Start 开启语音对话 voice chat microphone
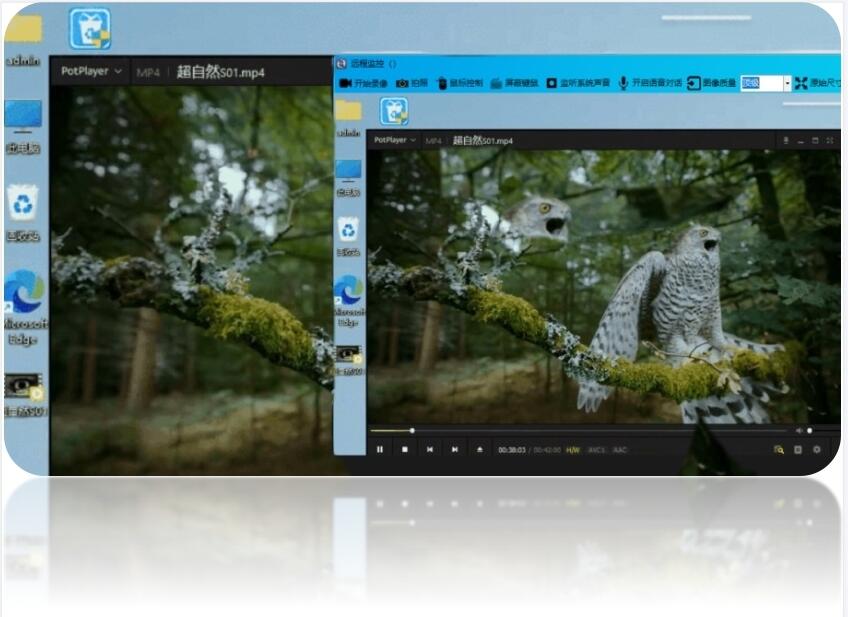This screenshot has width=848, height=617. point(649,83)
